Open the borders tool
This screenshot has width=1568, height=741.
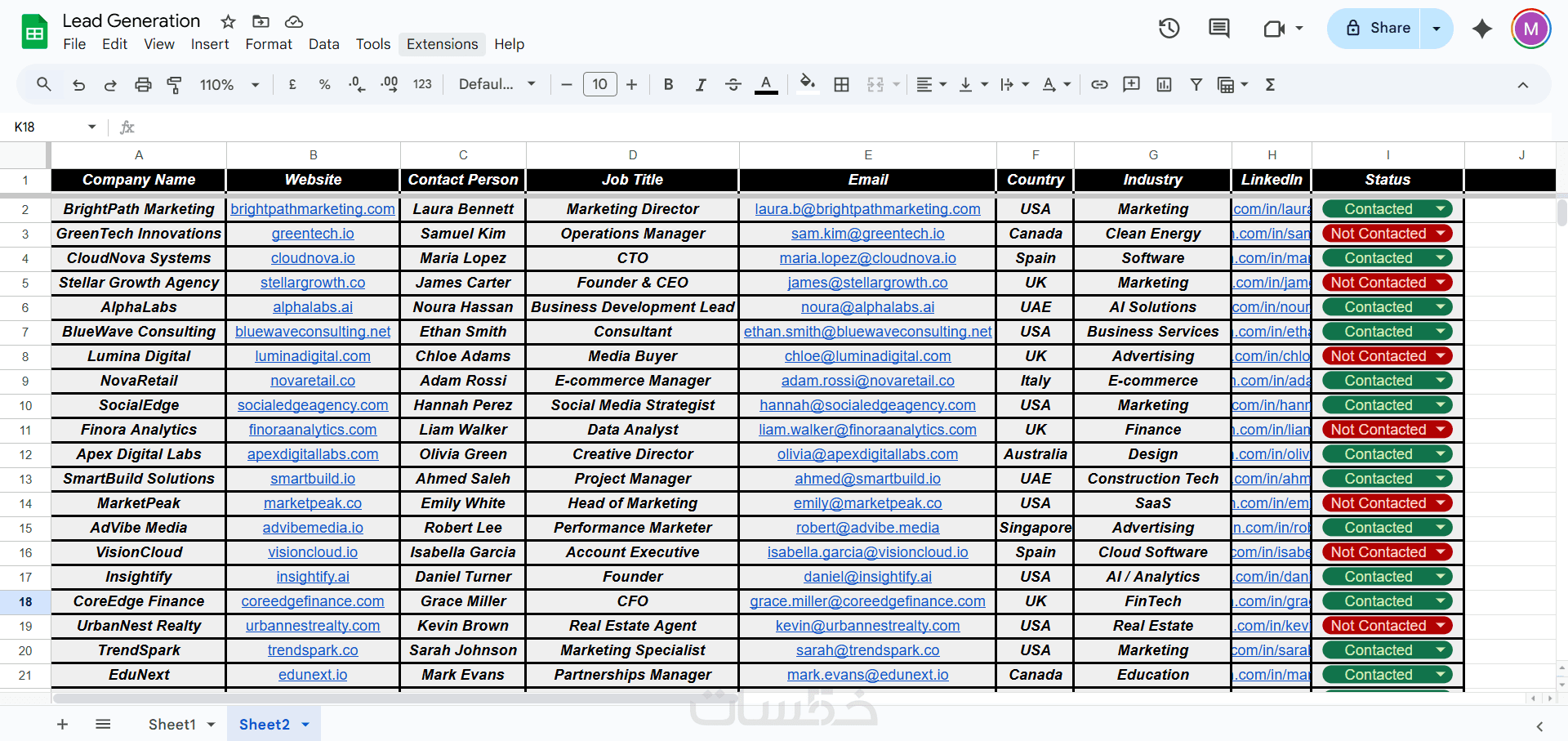[841, 84]
